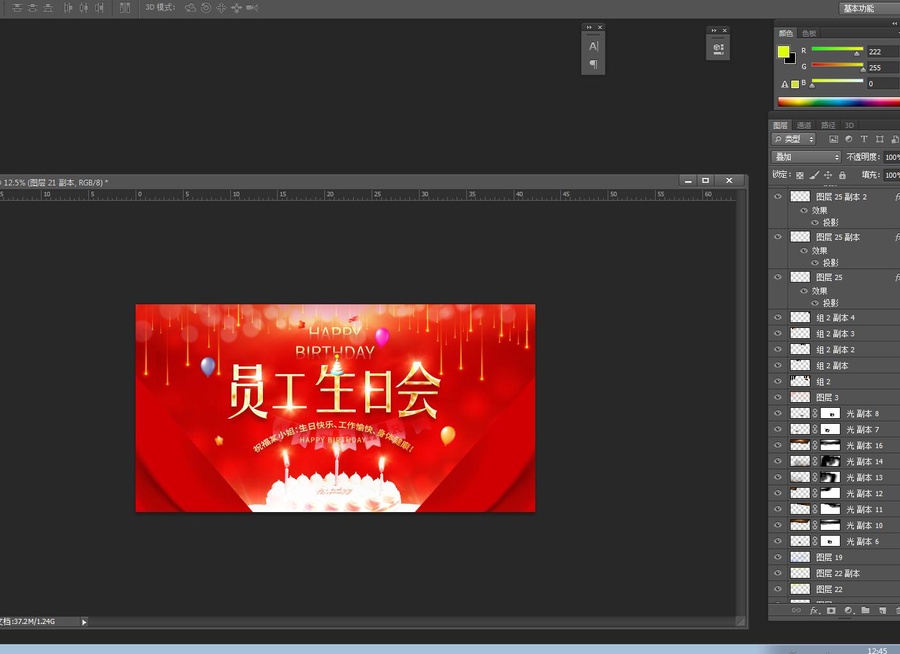The image size is (900, 654).
Task: Click the distribute horizontal centers icon
Action: pos(84,8)
